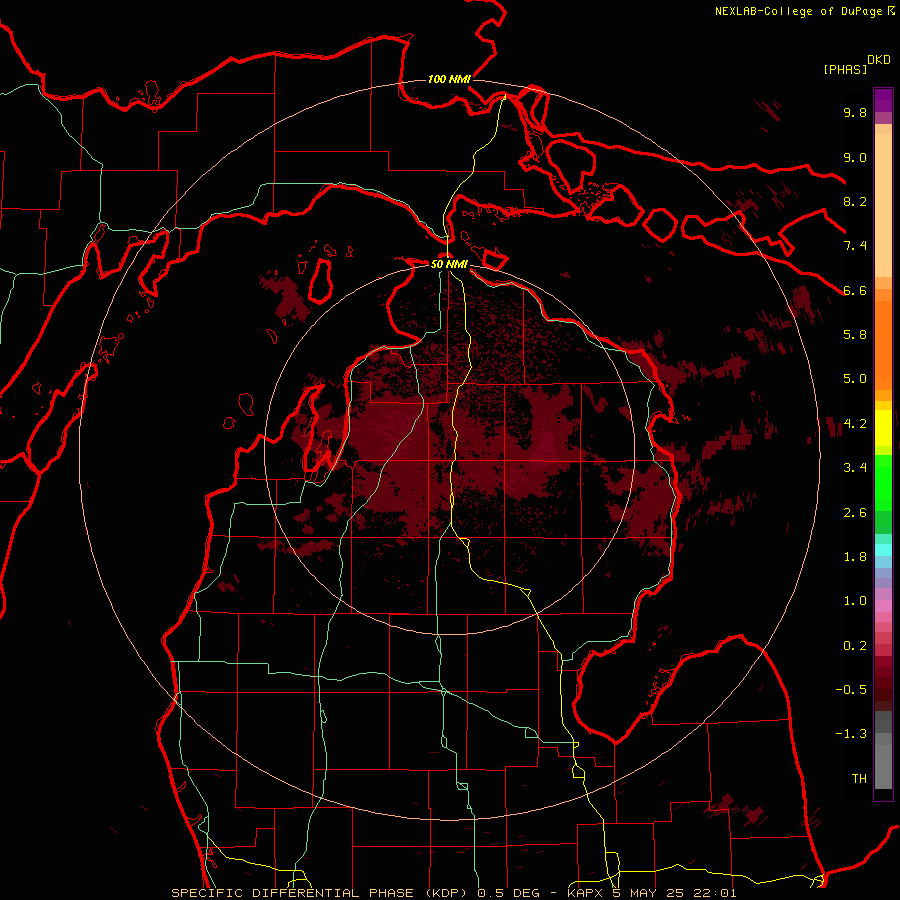The image size is (900, 900).
Task: Click the 6.6 value on the color scale
Action: click(x=855, y=290)
